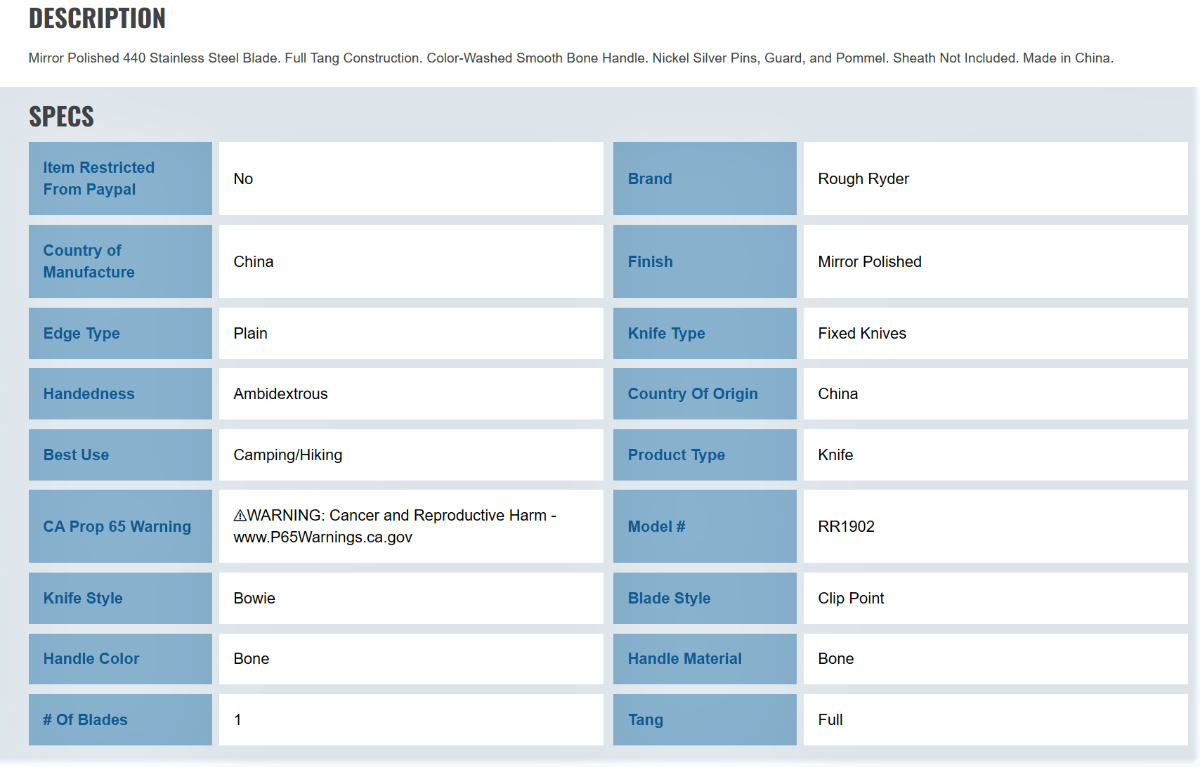Click the www.P65Warnings.ca.gov address
This screenshot has width=1200, height=770.
click(x=323, y=538)
